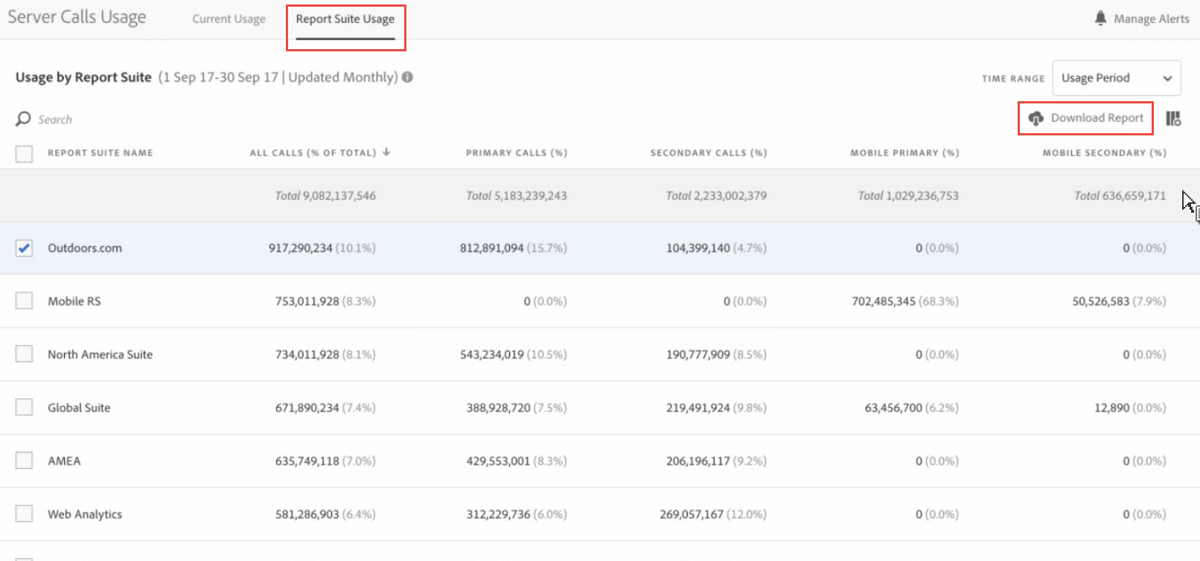
Task: Uncheck the Outdoors.com checkbox
Action: 25,248
